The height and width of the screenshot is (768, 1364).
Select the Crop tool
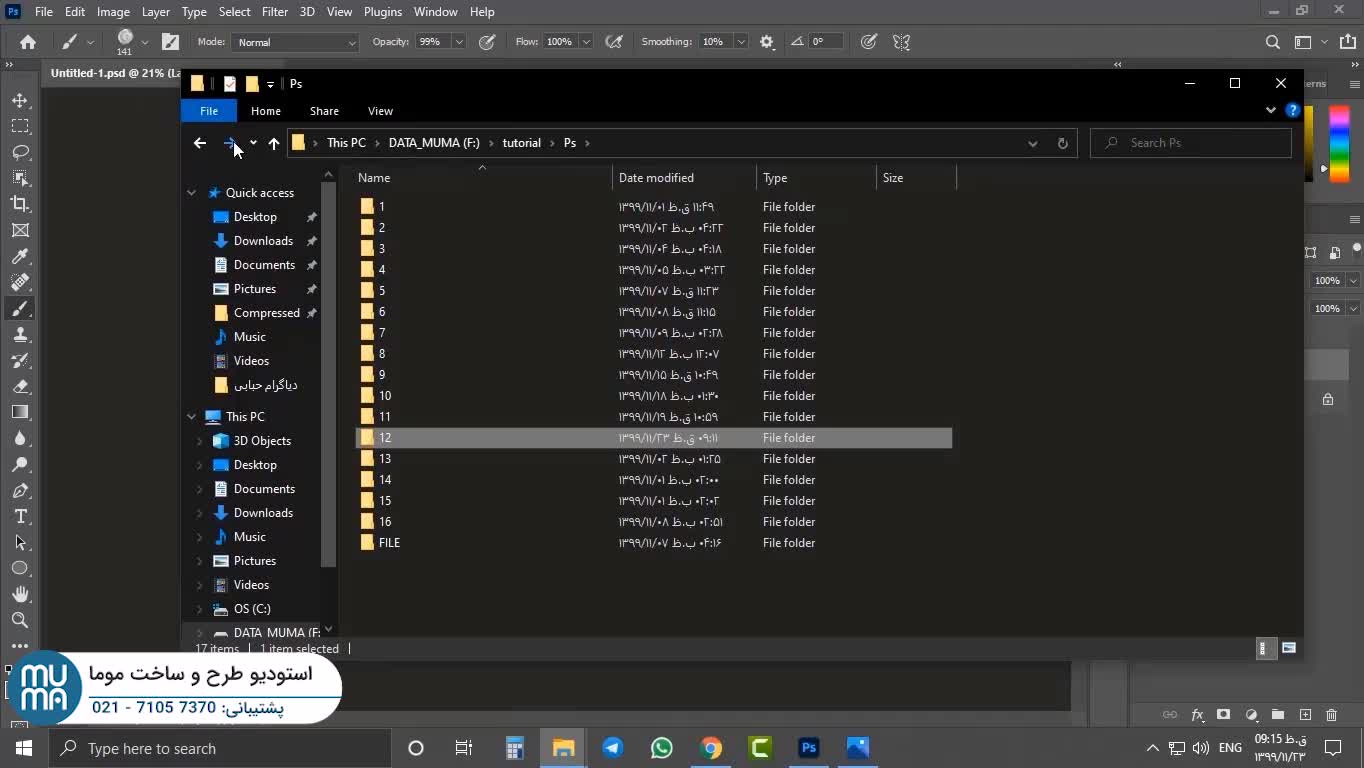(x=20, y=204)
